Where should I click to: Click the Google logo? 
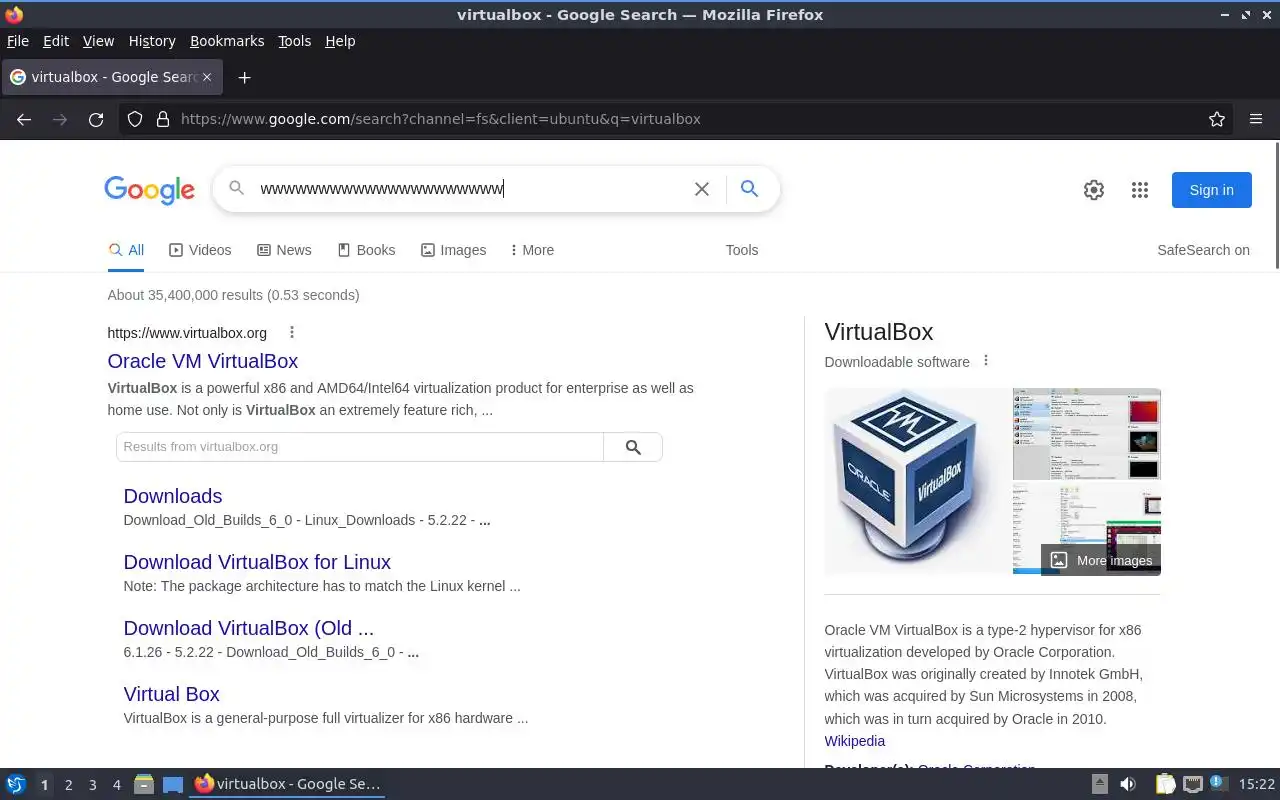click(149, 190)
